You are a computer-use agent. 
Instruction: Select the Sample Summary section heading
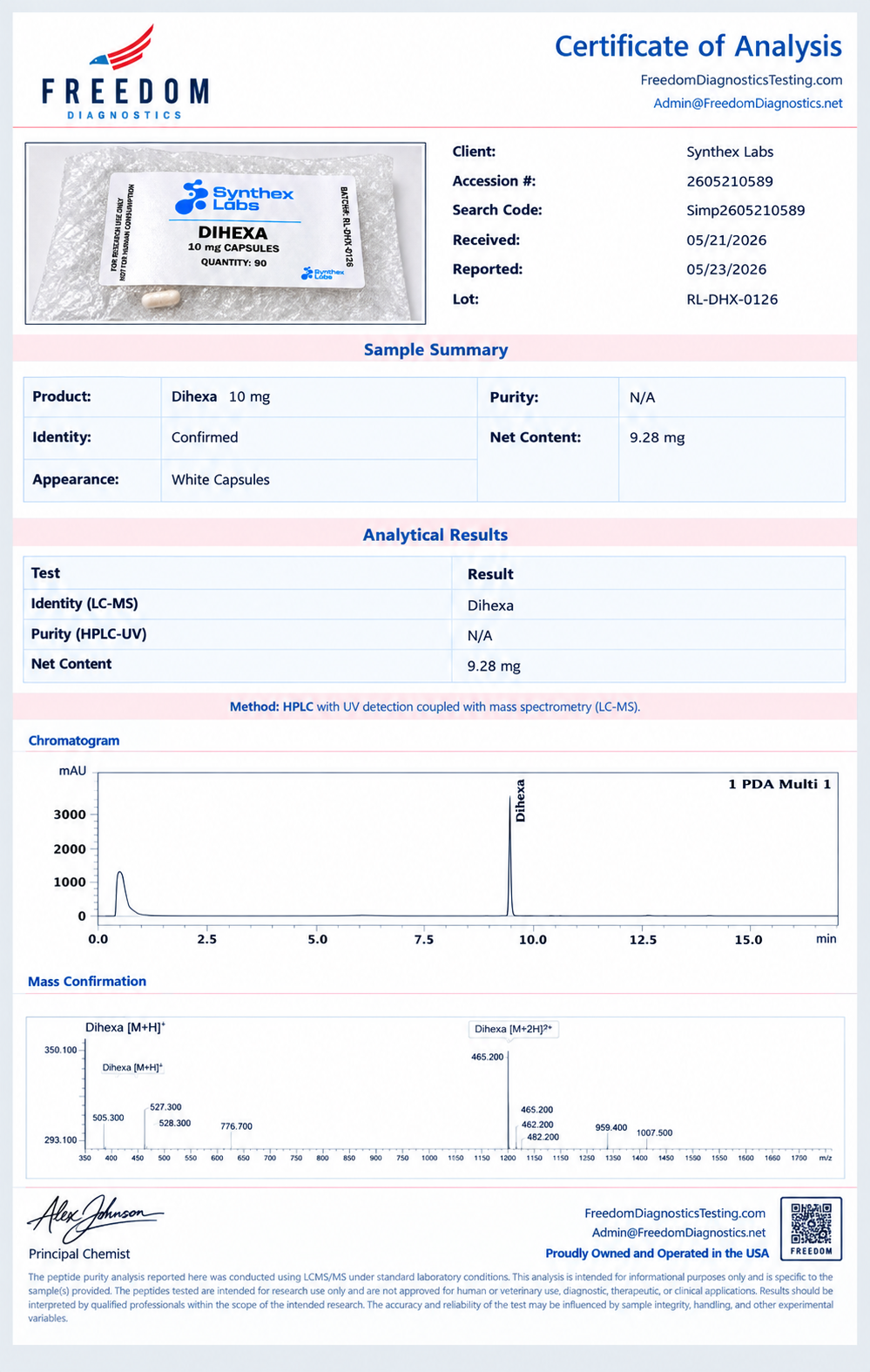pos(435,349)
